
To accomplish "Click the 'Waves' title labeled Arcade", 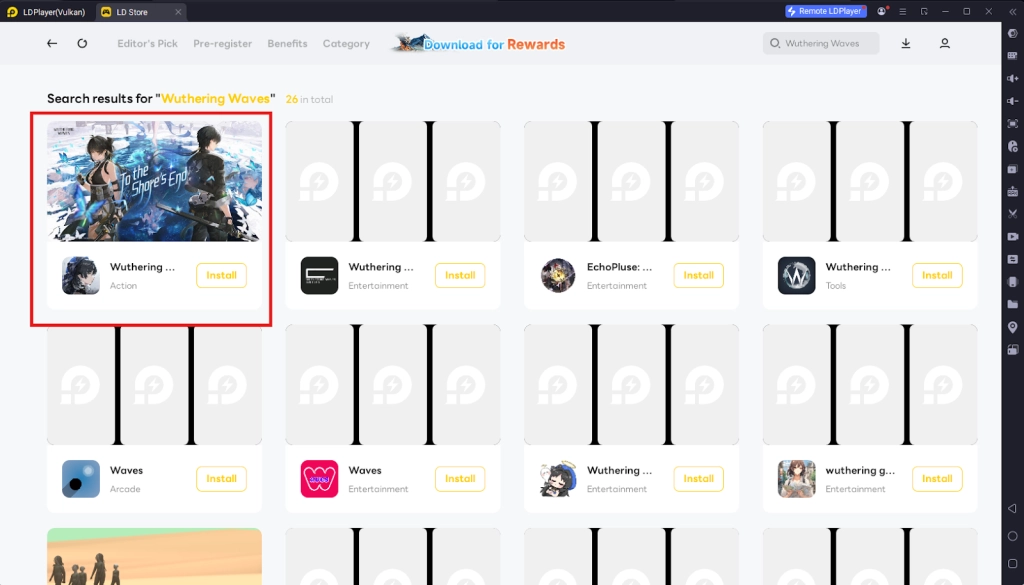I will pyautogui.click(x=126, y=470).
